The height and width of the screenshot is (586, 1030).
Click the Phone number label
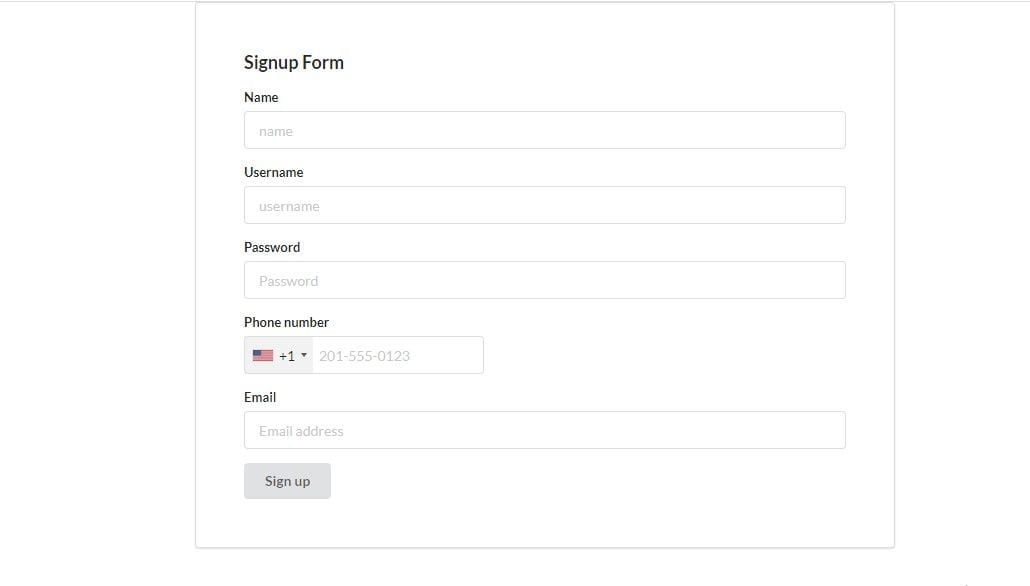click(286, 322)
